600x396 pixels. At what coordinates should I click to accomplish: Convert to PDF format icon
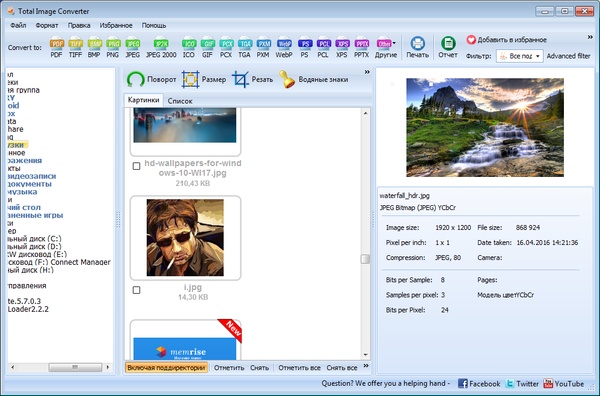(56, 47)
